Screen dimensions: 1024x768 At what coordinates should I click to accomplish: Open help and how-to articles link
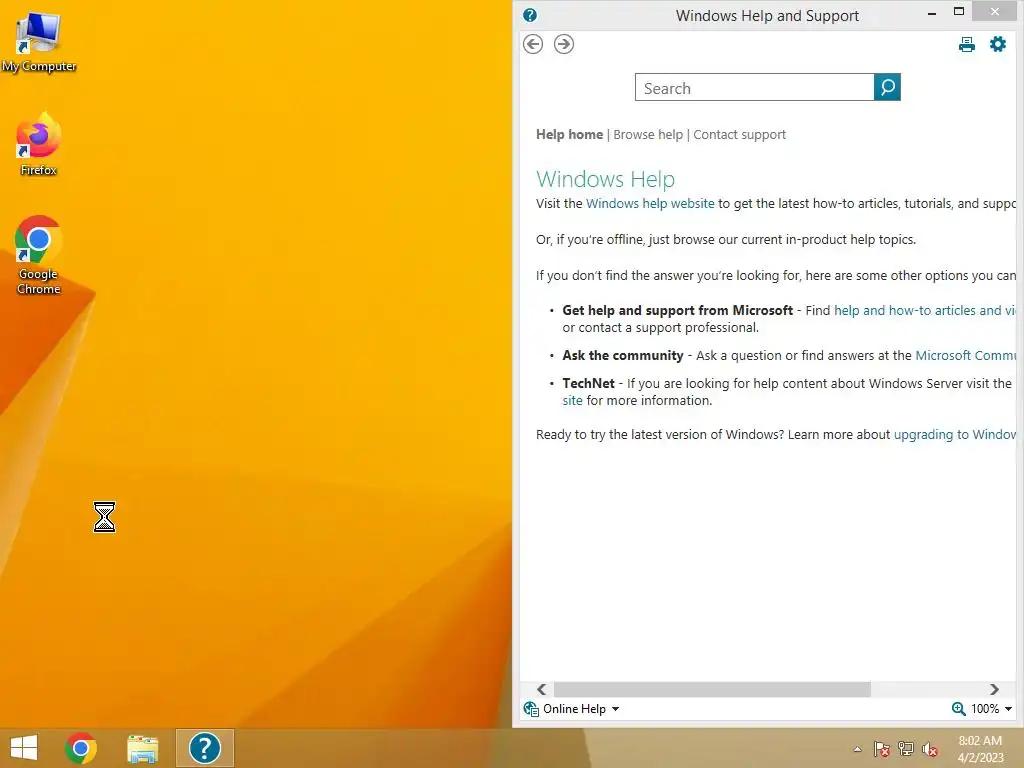[925, 311]
